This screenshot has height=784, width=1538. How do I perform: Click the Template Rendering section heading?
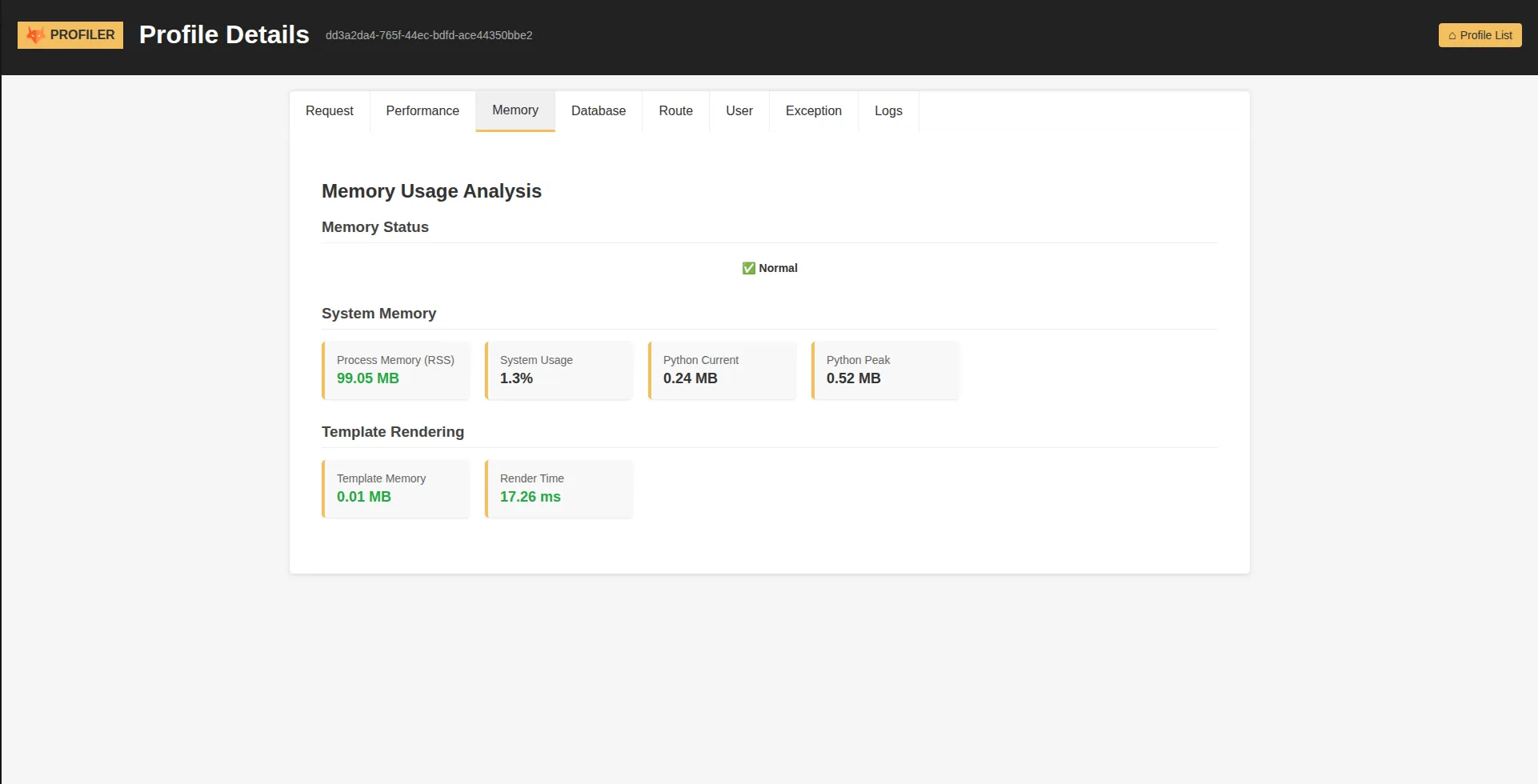pos(393,432)
